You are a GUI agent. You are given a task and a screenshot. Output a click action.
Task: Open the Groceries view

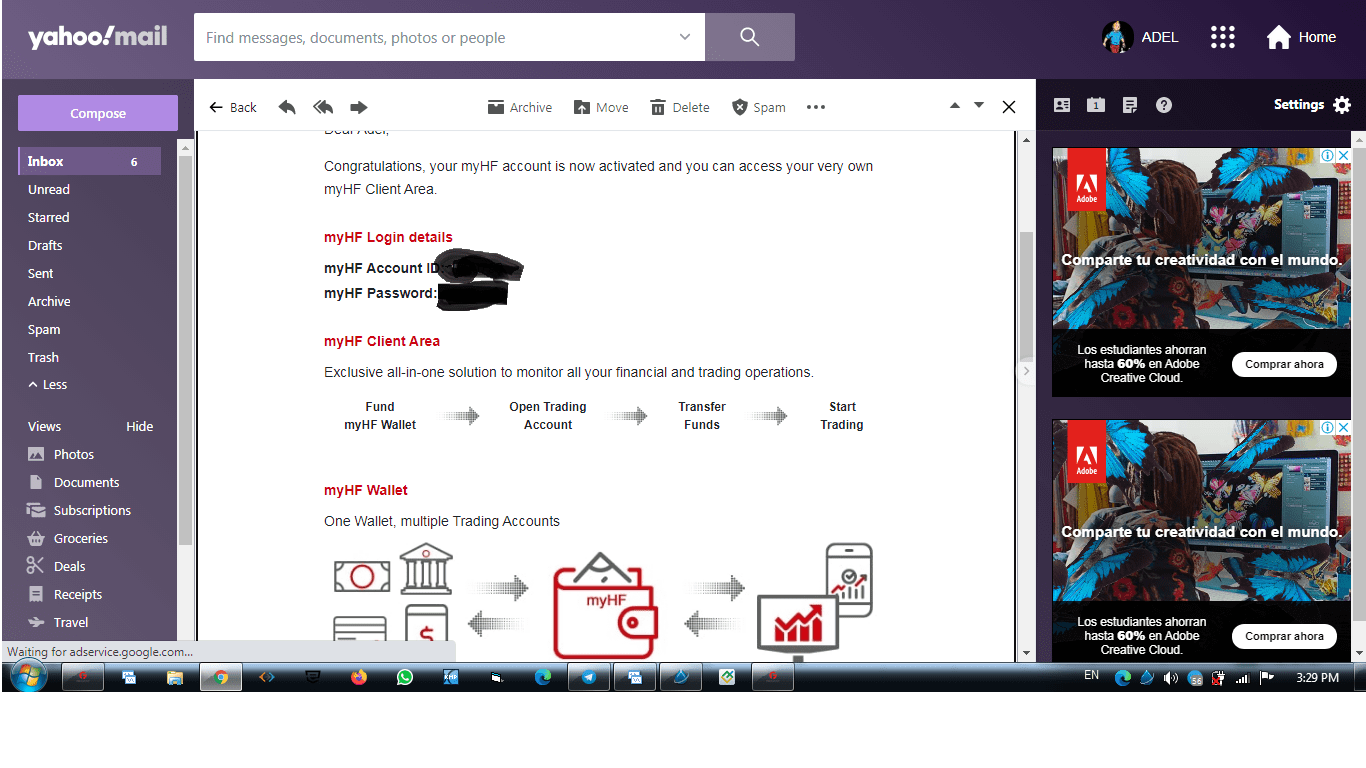(69, 538)
